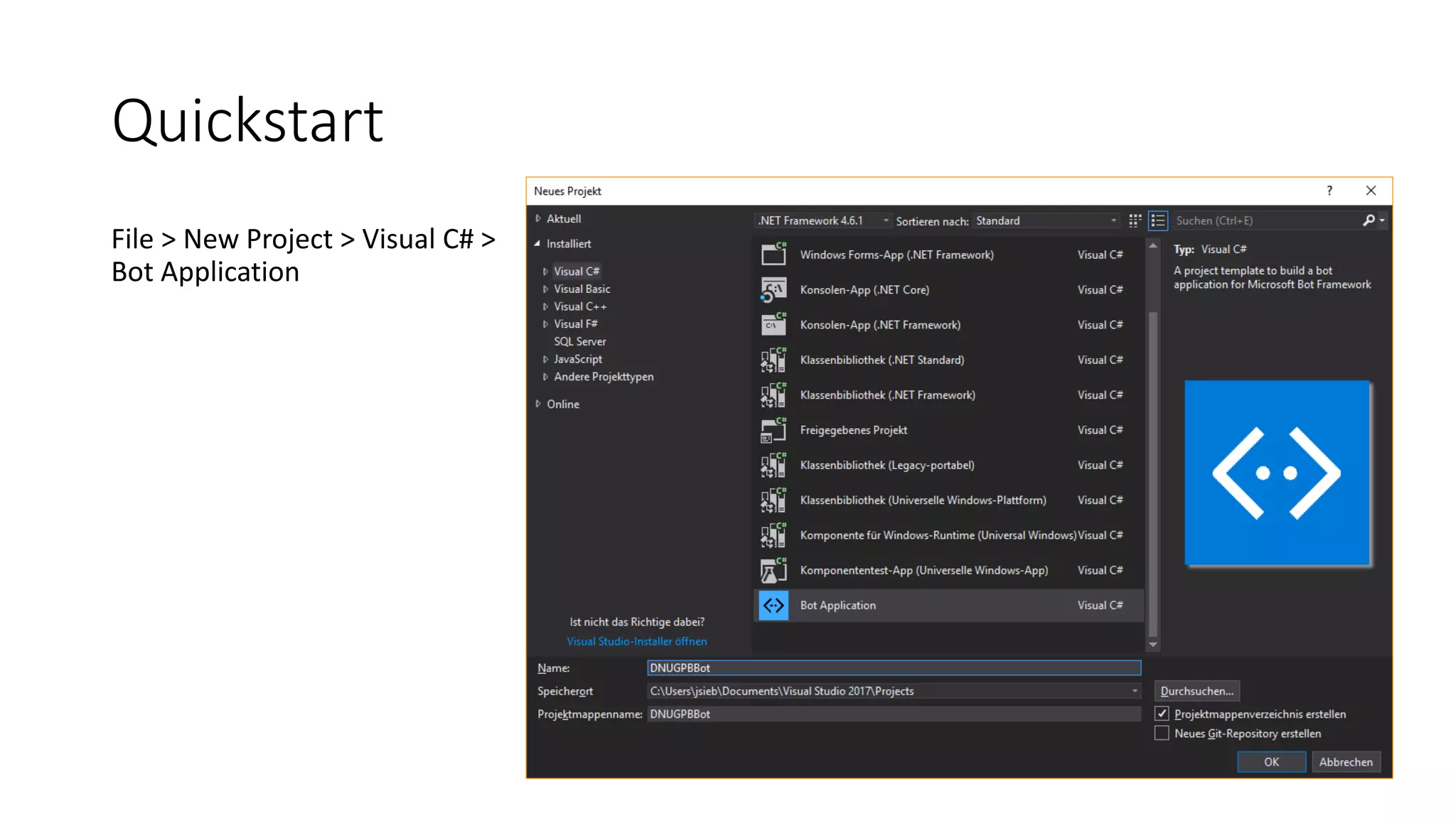Click the large Bot Framework preview image
The width and height of the screenshot is (1456, 819).
click(x=1278, y=473)
